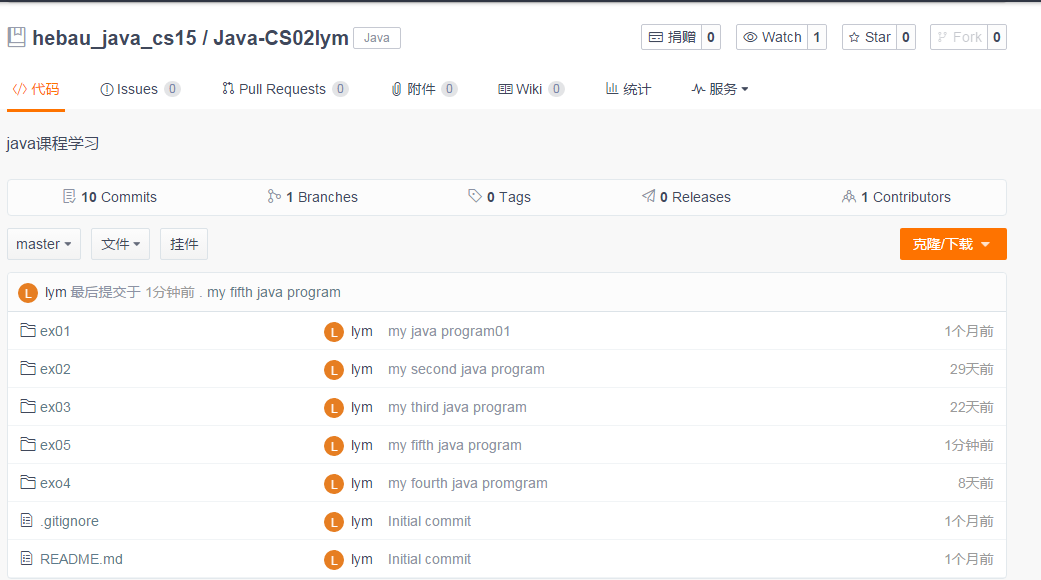This screenshot has width=1041, height=580.
Task: Open 'Initial commit' in .gitignore row
Action: click(430, 521)
